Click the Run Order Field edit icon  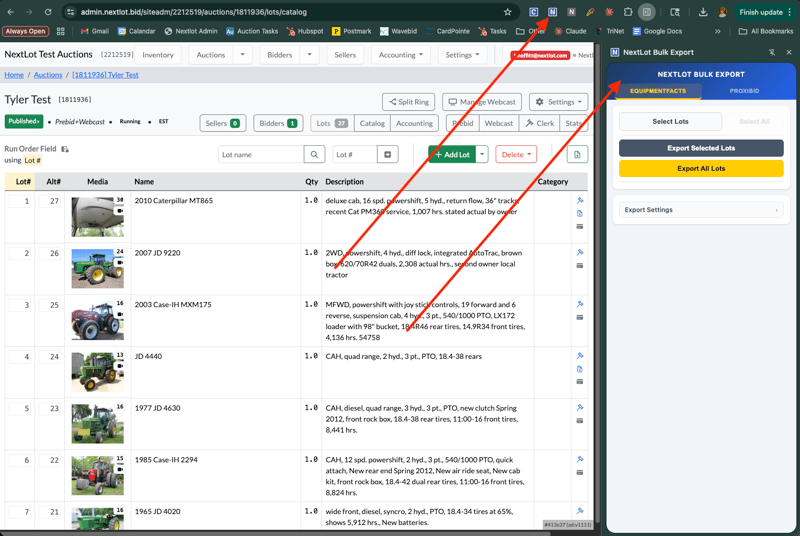point(65,149)
